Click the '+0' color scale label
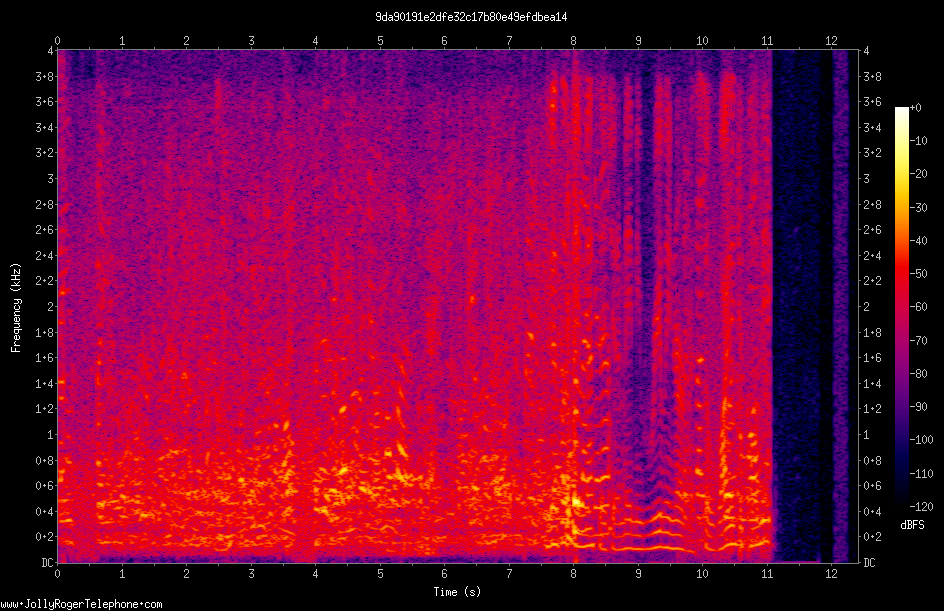Image resolution: width=944 pixels, height=611 pixels. pyautogui.click(x=915, y=108)
